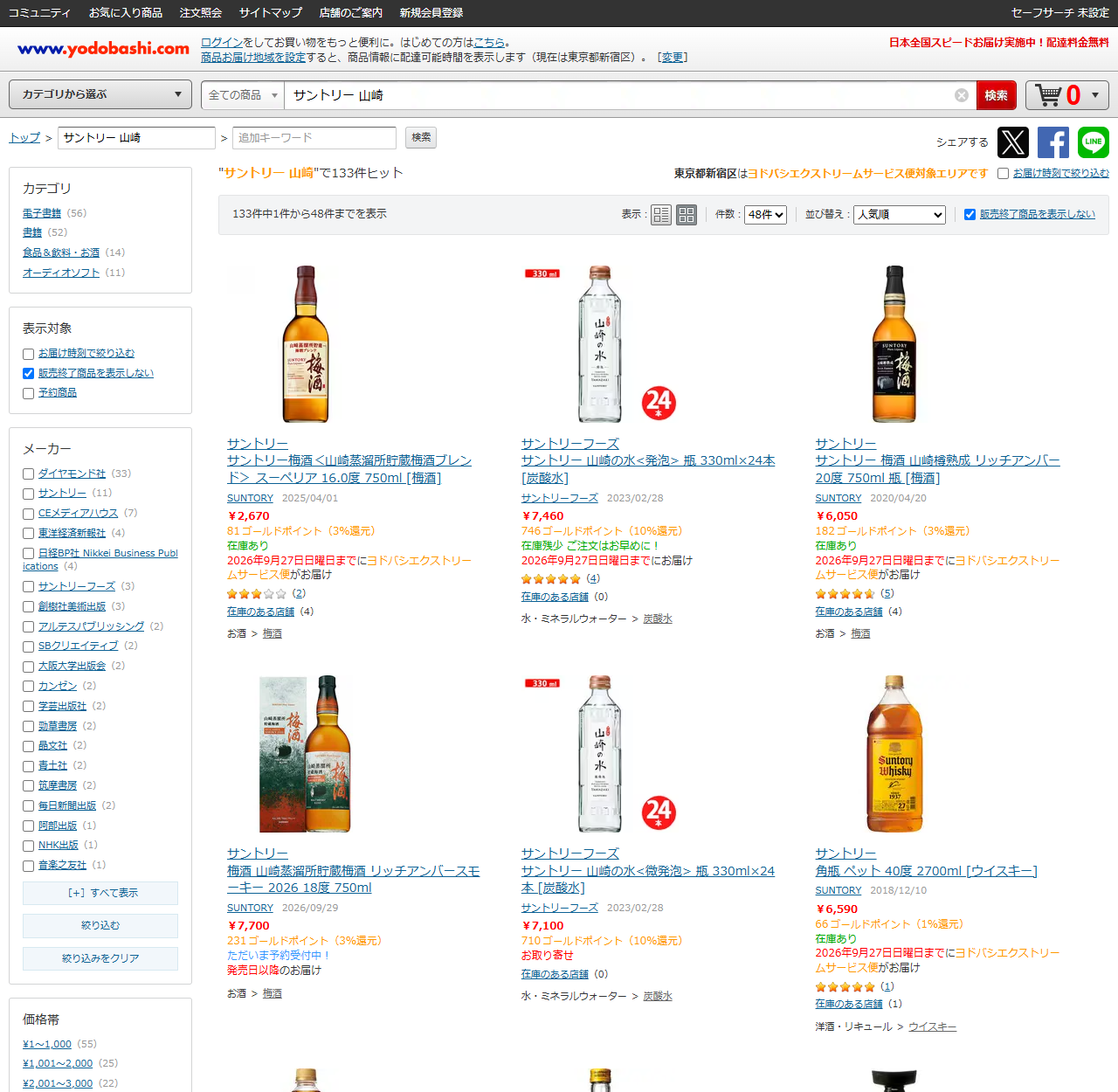Click the 追加キーワード input field

[x=314, y=138]
